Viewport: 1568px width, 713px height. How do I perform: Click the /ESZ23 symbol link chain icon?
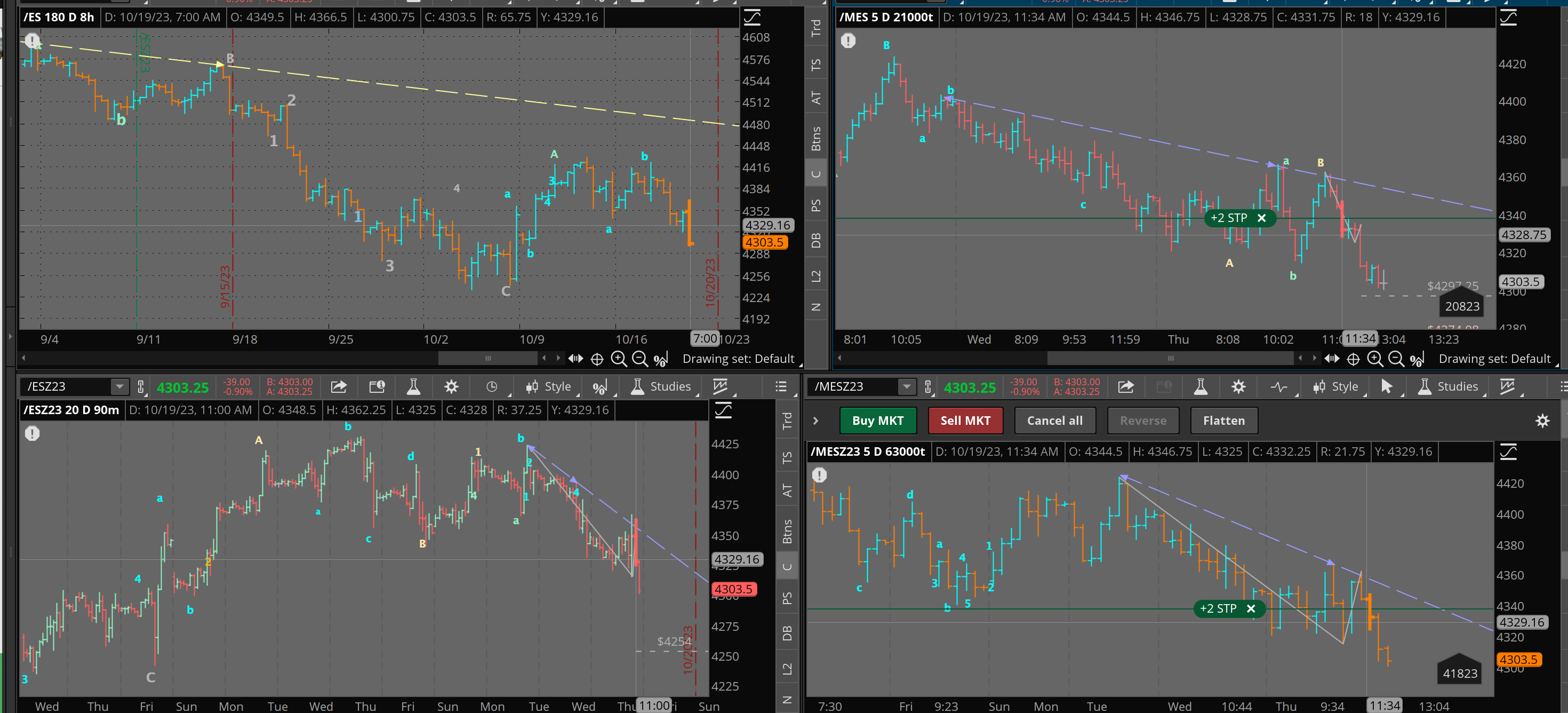[x=141, y=386]
